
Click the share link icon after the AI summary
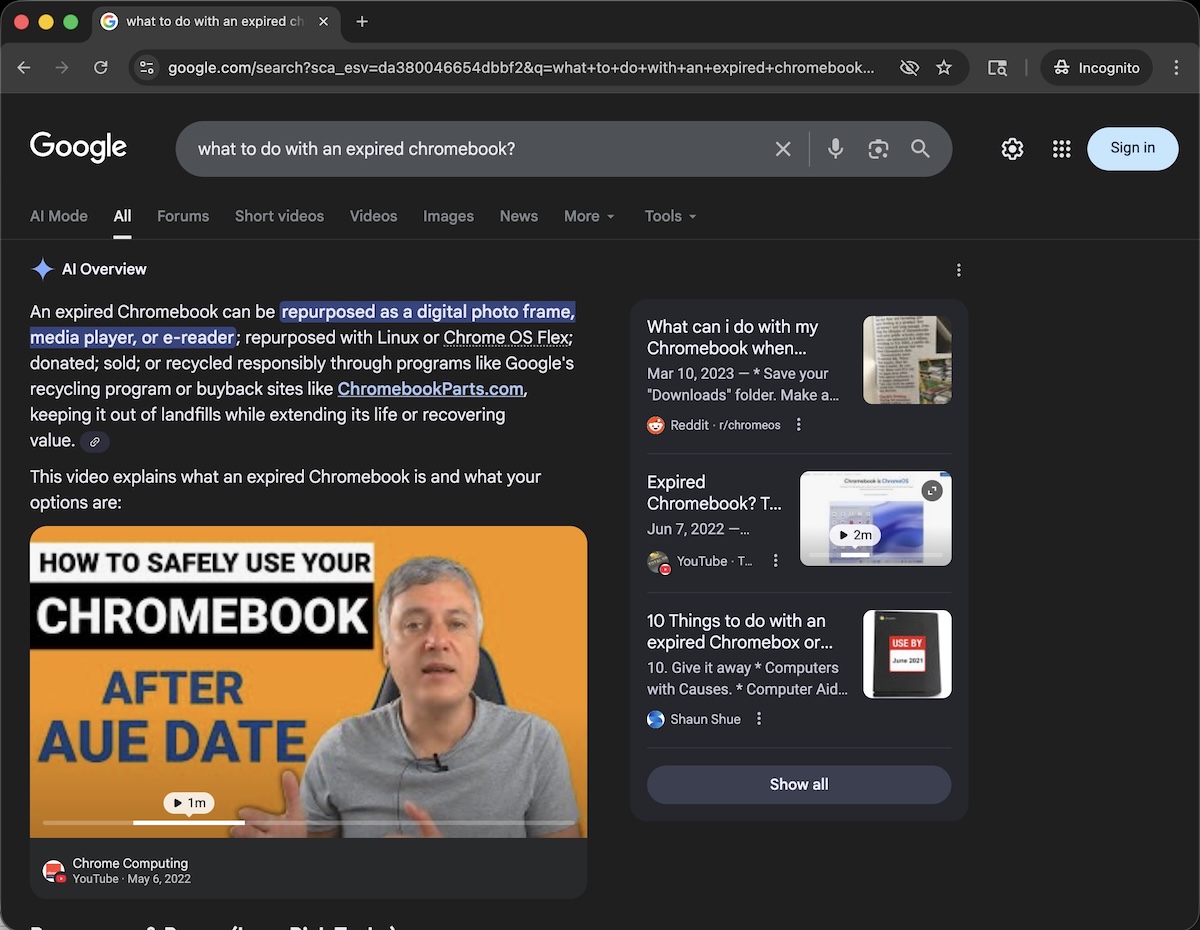point(95,441)
